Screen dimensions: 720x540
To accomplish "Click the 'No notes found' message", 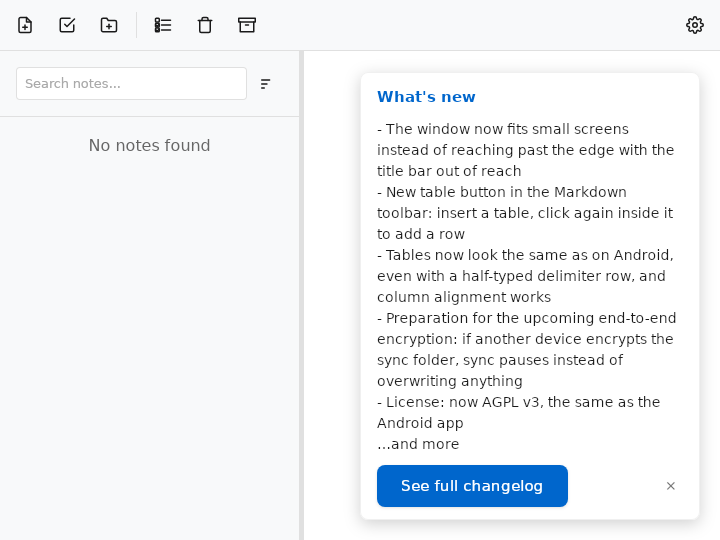I will pos(149,145).
